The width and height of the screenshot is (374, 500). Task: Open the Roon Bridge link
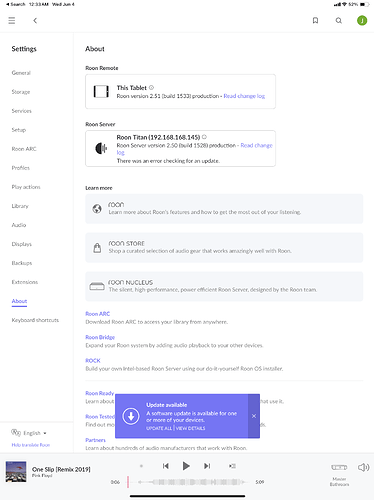coord(100,337)
